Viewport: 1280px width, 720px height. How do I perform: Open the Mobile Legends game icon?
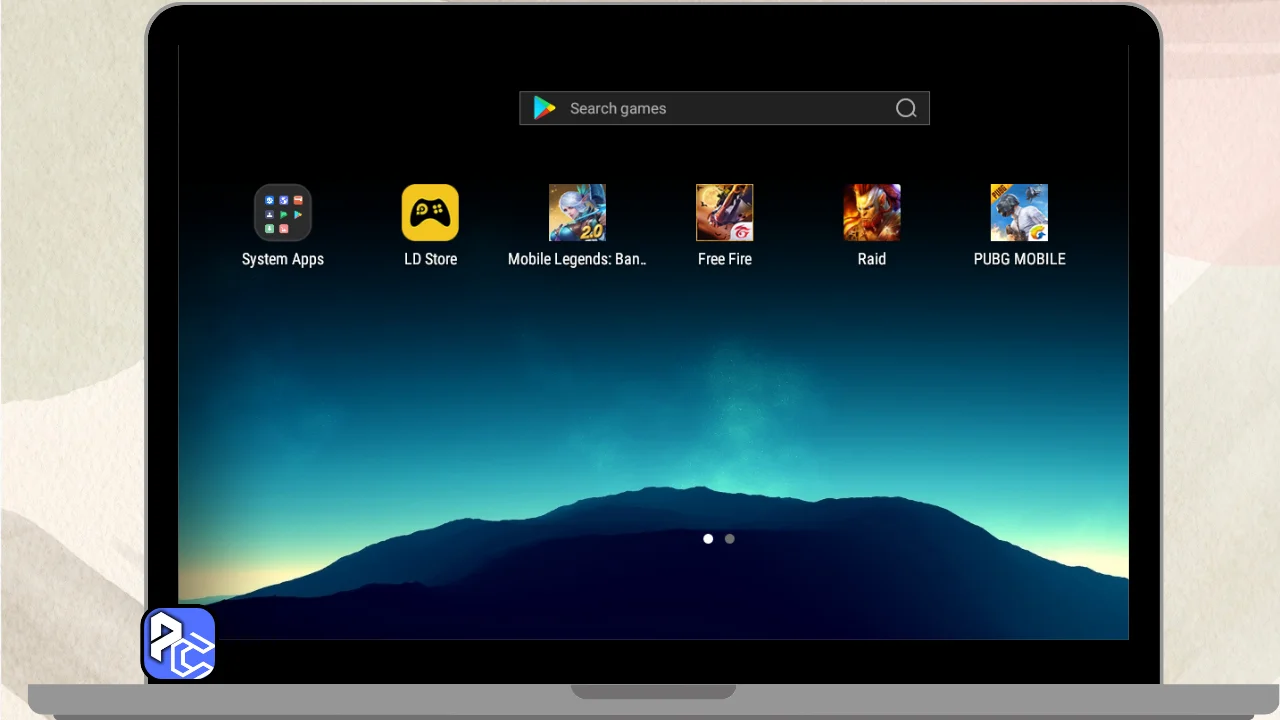(577, 212)
